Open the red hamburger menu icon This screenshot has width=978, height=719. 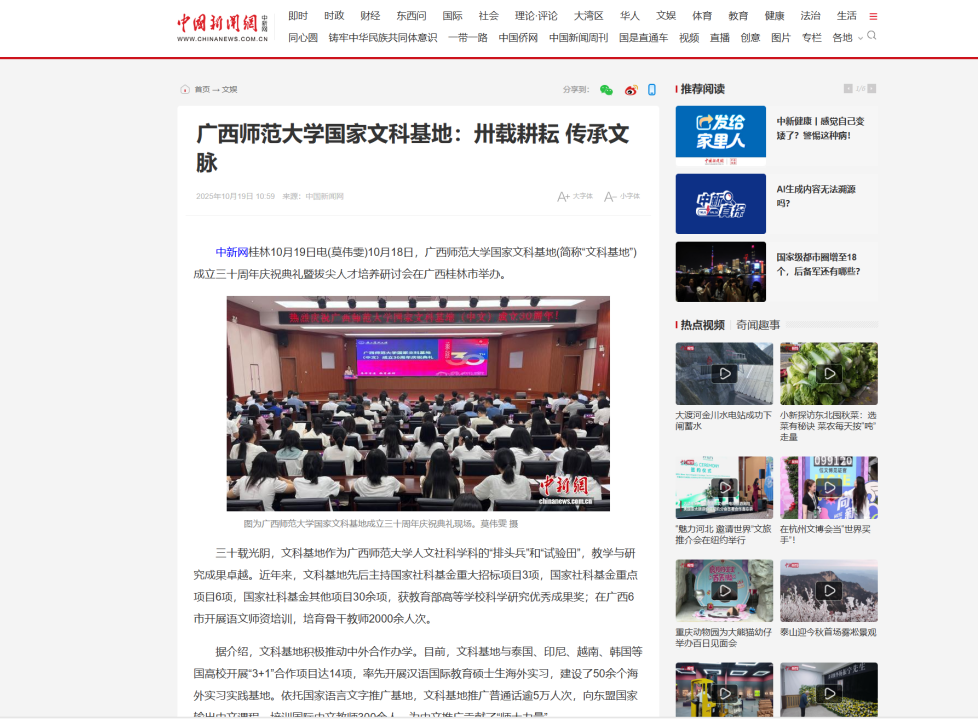coord(872,16)
